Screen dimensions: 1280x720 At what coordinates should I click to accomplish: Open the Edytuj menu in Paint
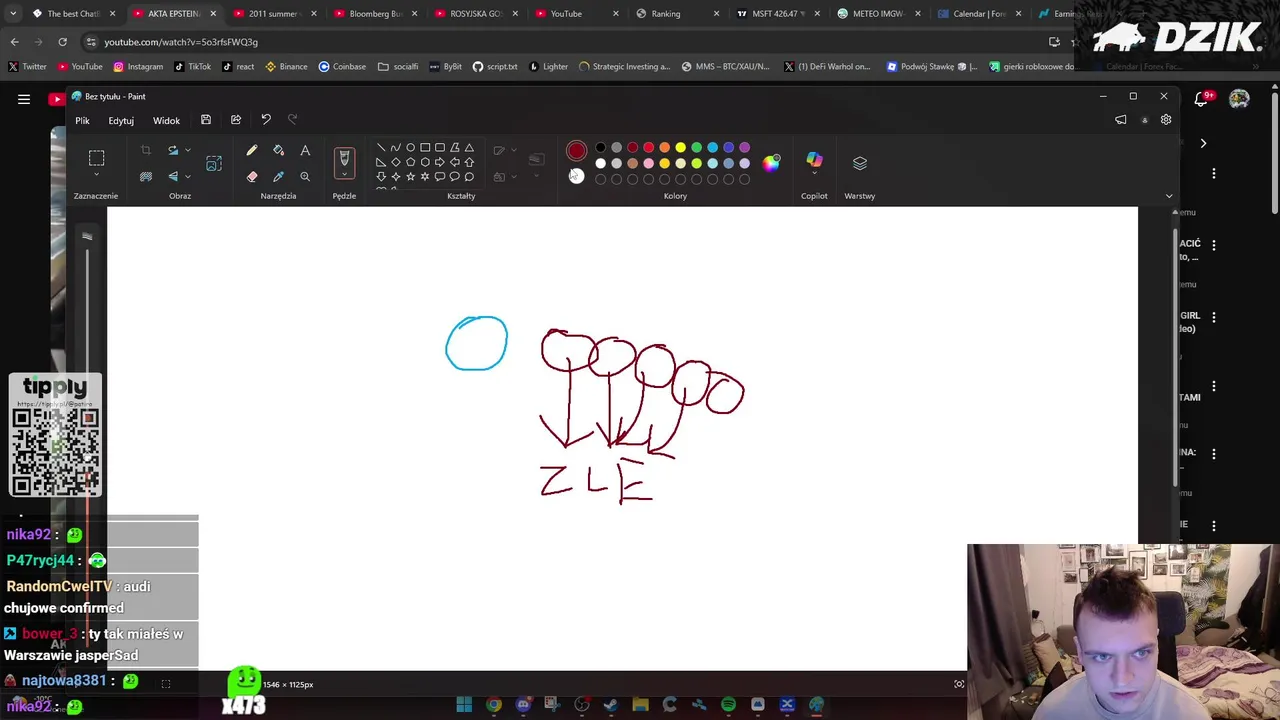click(x=121, y=120)
